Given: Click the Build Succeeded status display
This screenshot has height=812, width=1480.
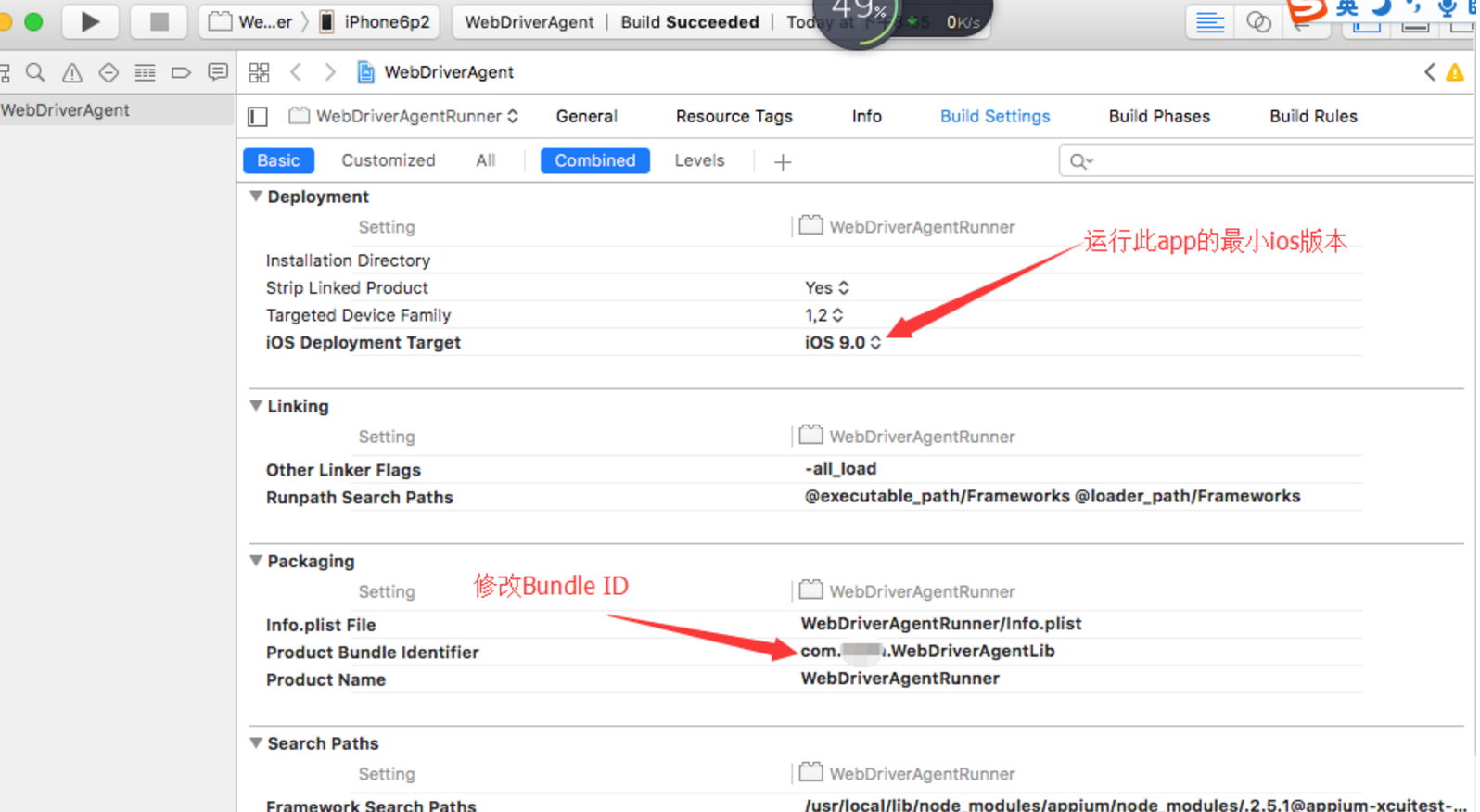Looking at the screenshot, I should pos(690,22).
